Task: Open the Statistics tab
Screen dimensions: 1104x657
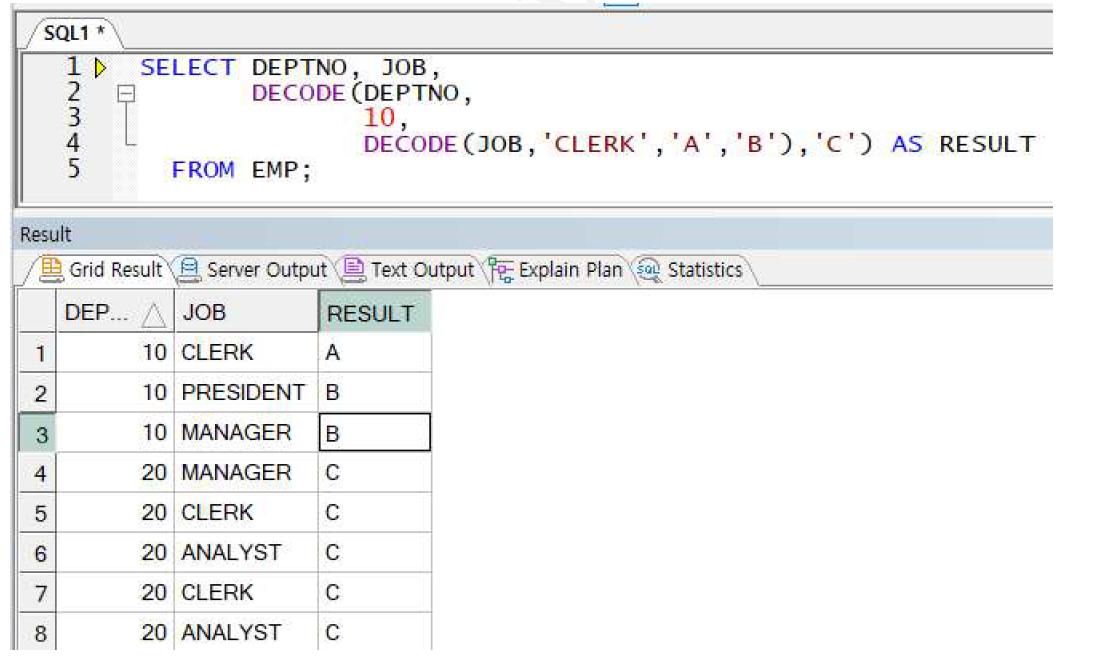Action: click(691, 270)
